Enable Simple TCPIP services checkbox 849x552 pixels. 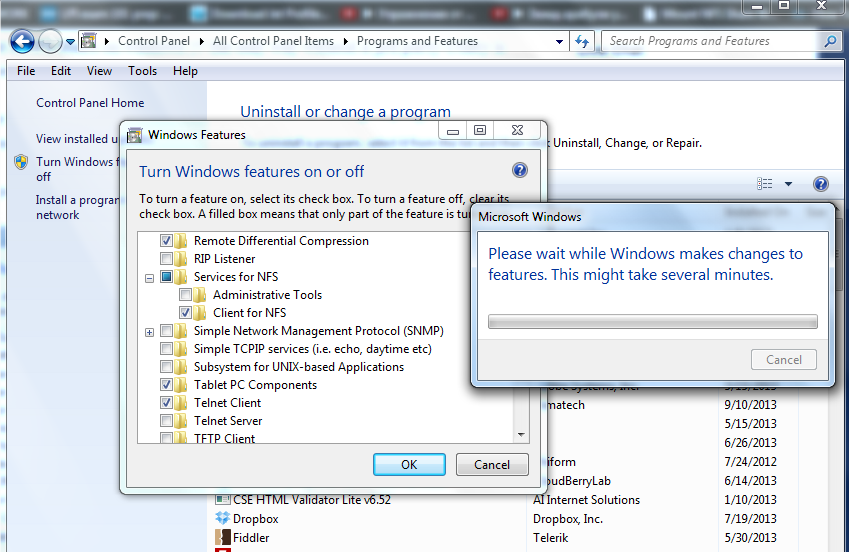(166, 348)
